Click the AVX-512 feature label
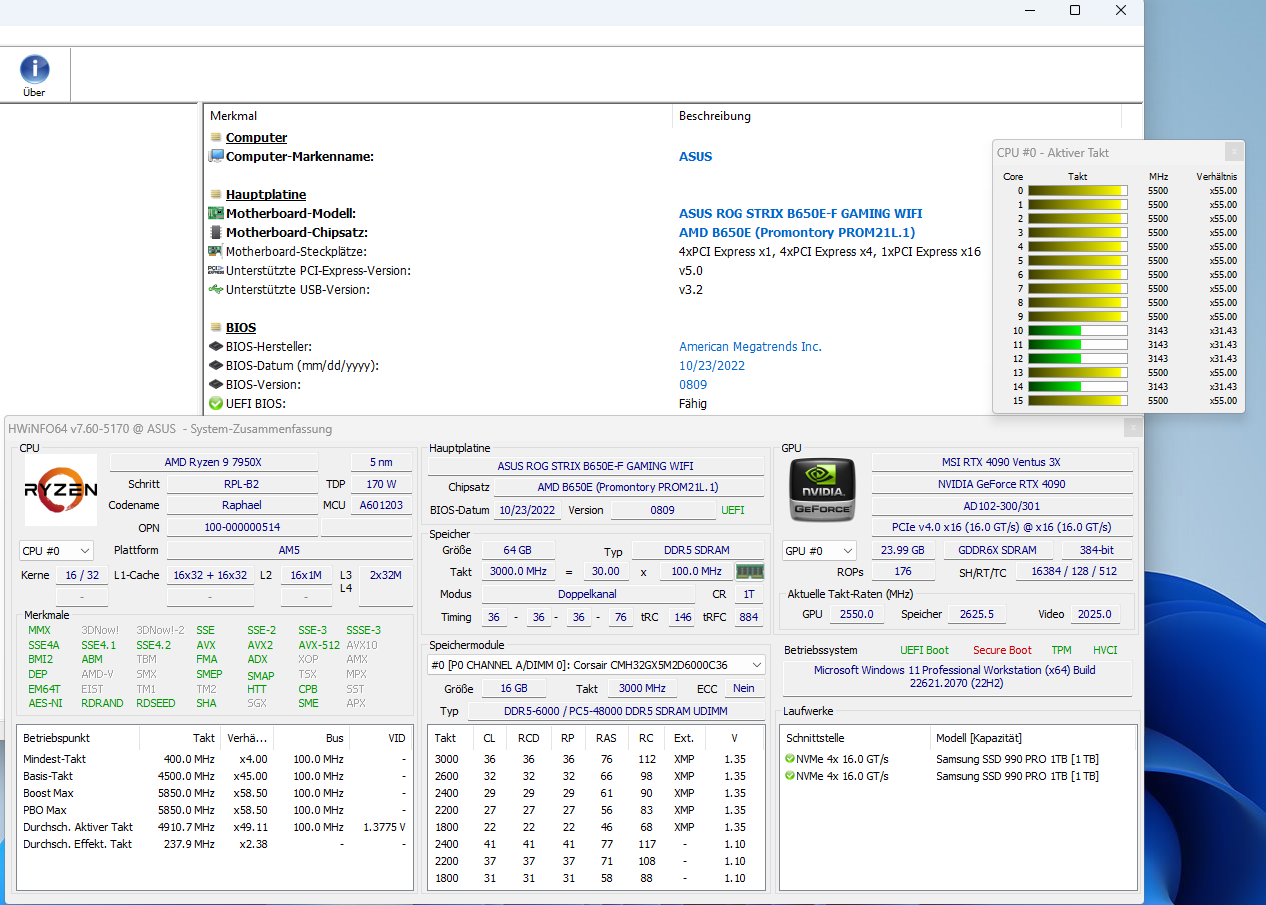The height and width of the screenshot is (905, 1266). [x=318, y=645]
